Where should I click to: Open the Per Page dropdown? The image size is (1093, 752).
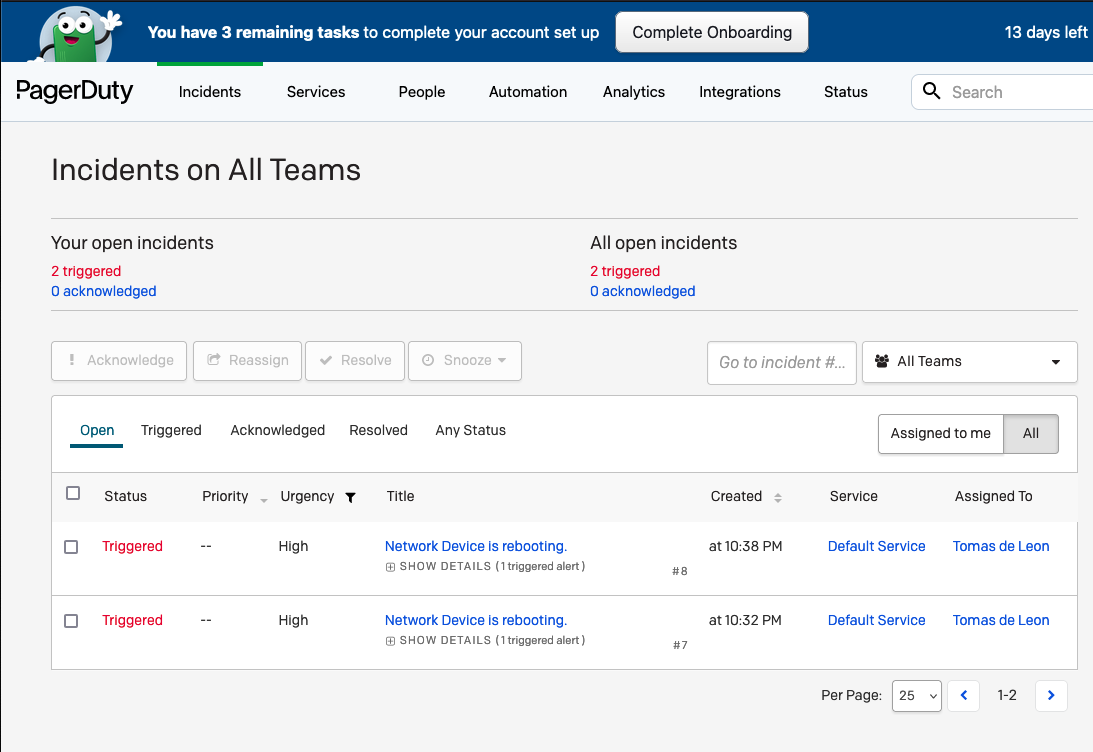tap(916, 695)
